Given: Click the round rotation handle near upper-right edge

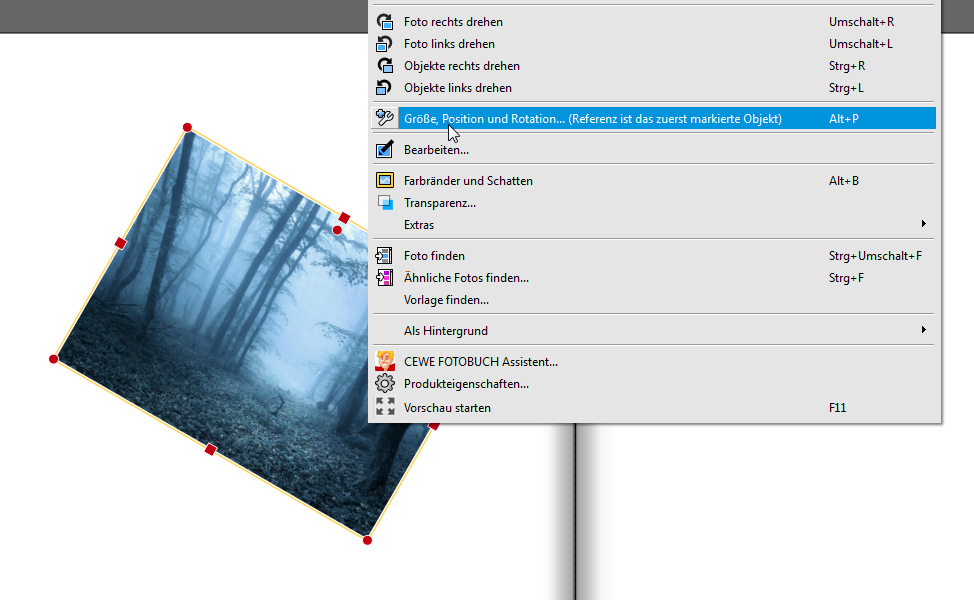Looking at the screenshot, I should (x=337, y=230).
